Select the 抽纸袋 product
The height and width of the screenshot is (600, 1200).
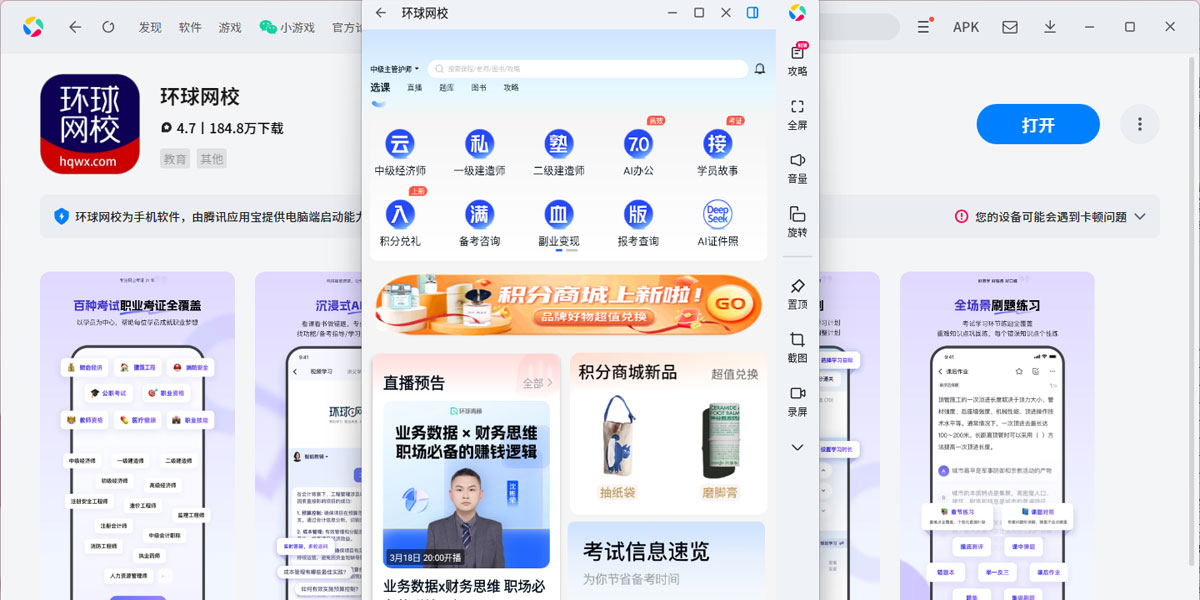pyautogui.click(x=617, y=447)
